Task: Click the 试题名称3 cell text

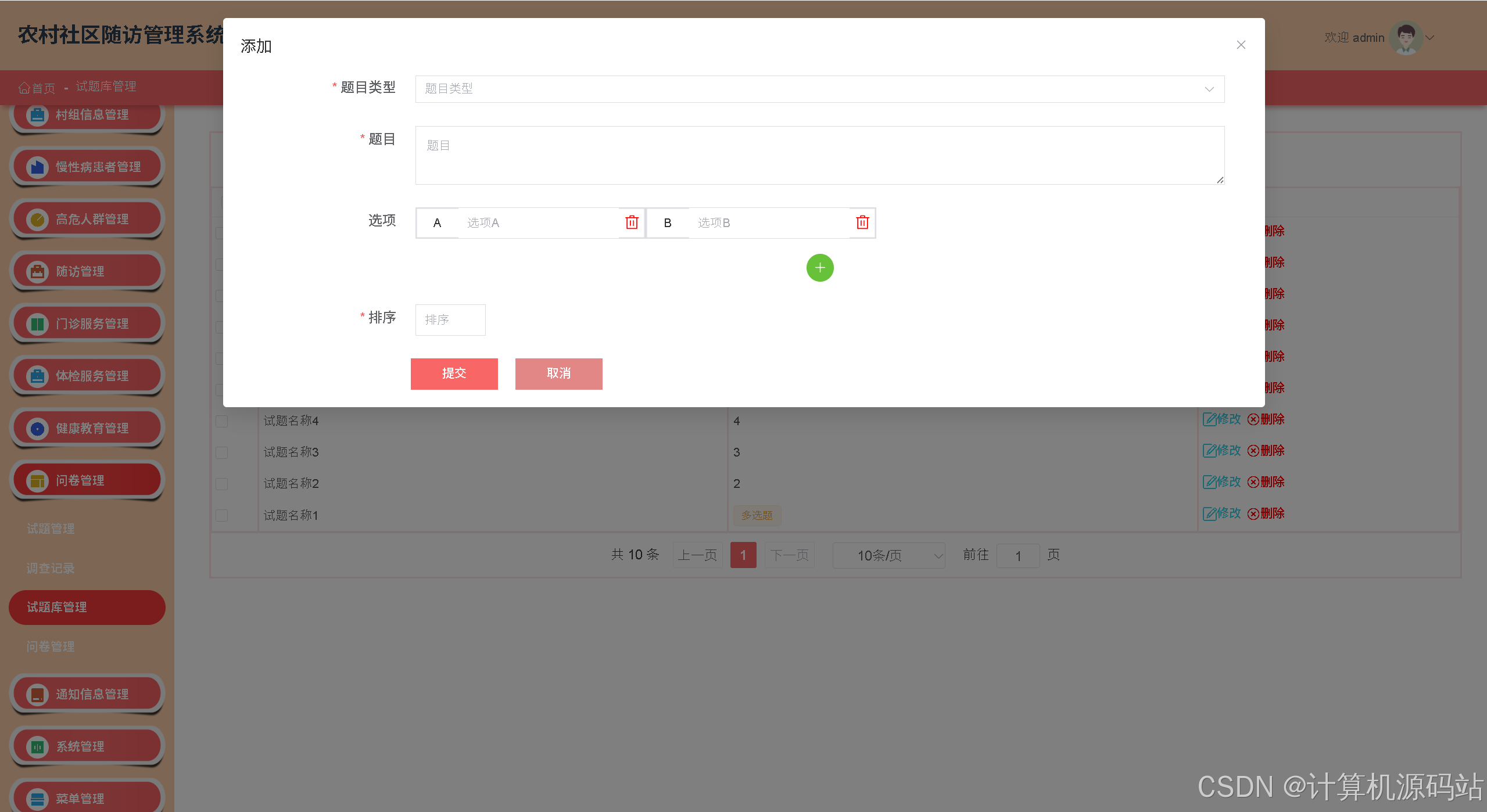Action: click(291, 452)
